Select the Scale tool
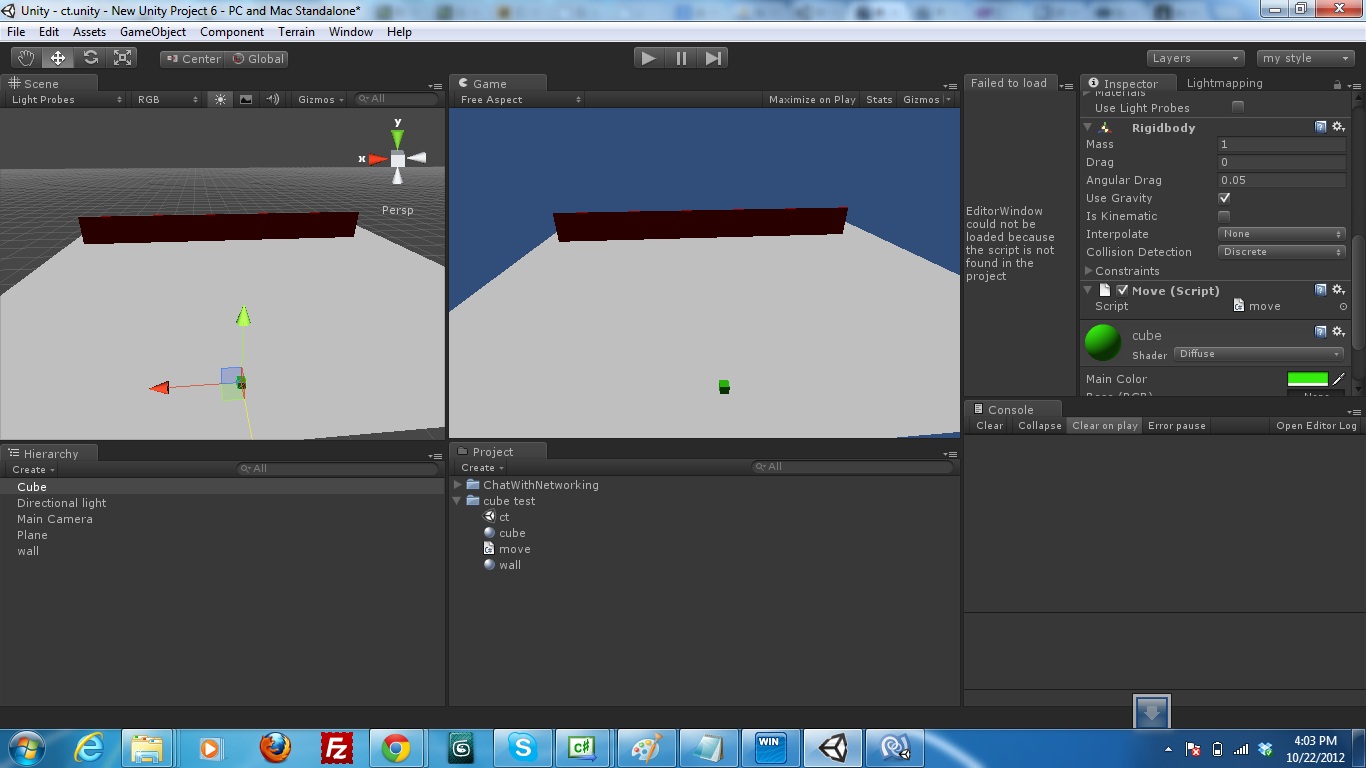This screenshot has width=1366, height=768. (x=122, y=57)
